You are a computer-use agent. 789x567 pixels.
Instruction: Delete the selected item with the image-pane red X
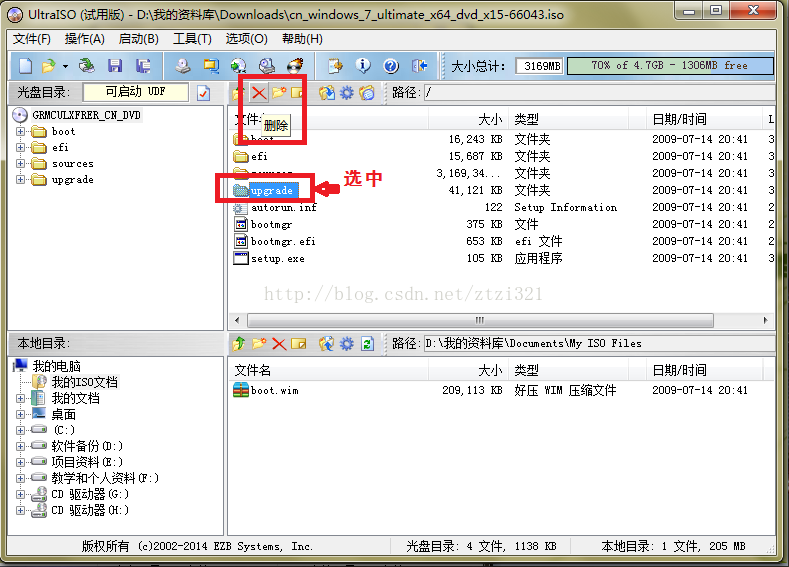259,93
